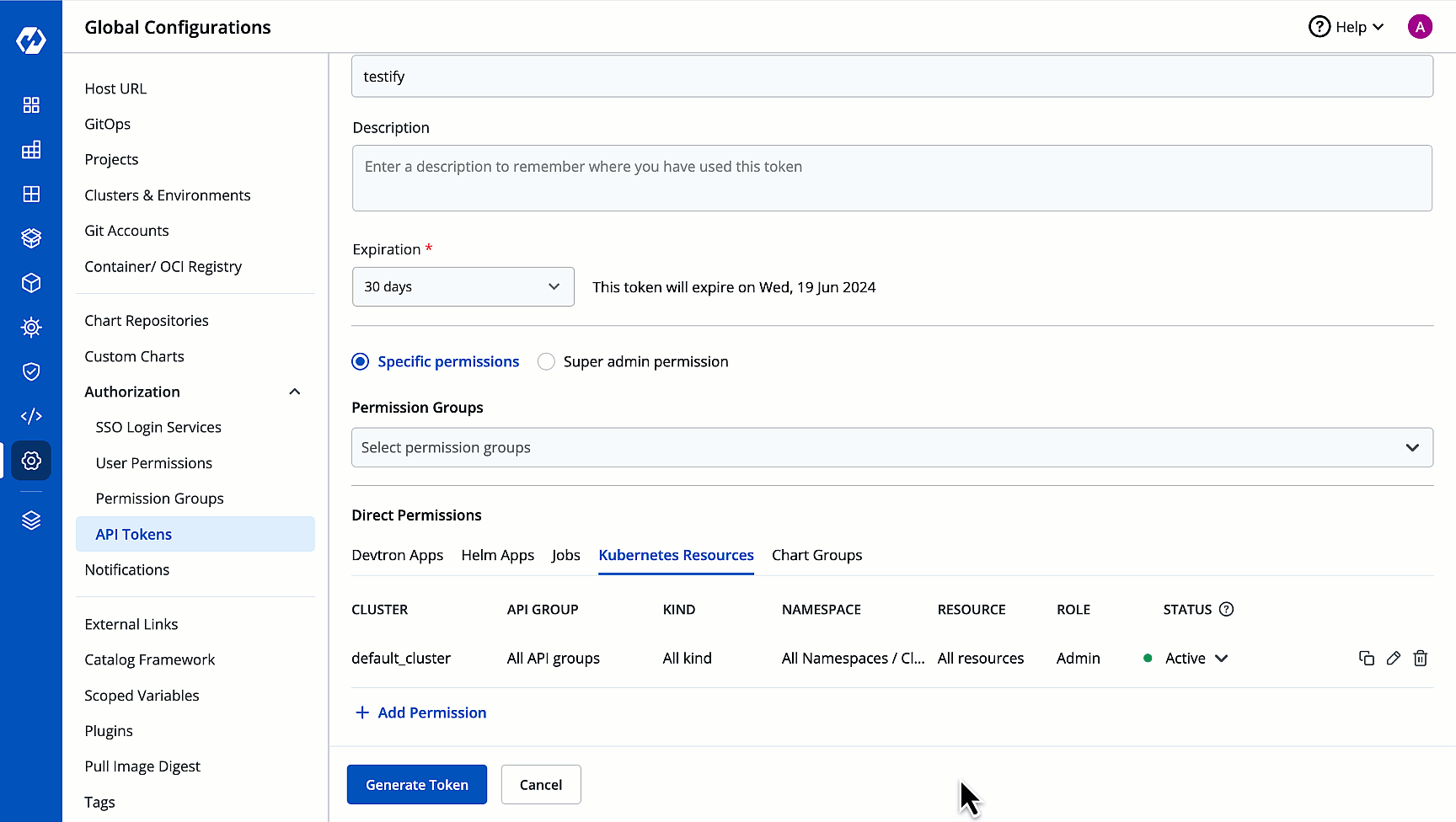Click the Status help question mark icon
Image resolution: width=1456 pixels, height=822 pixels.
click(1227, 610)
